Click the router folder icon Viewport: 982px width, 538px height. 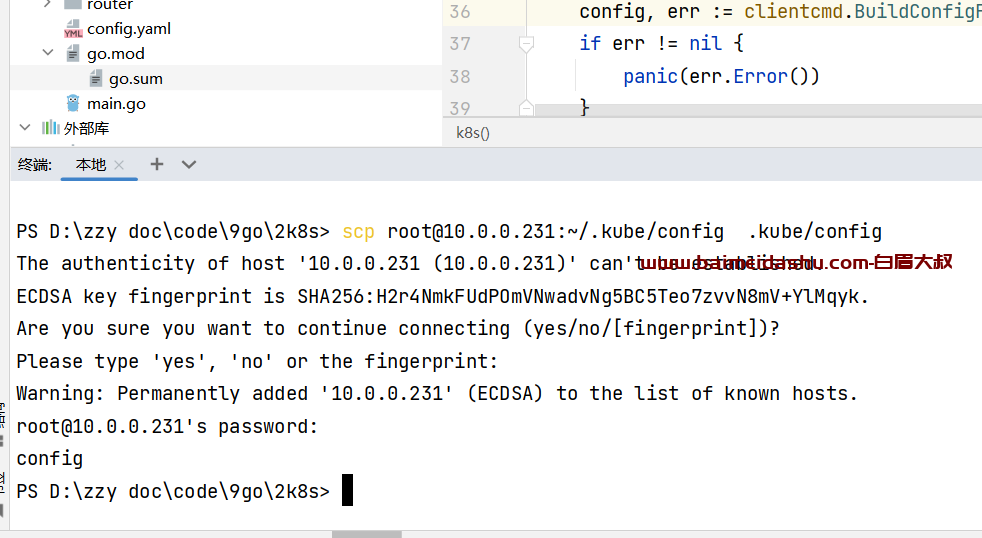(73, 4)
